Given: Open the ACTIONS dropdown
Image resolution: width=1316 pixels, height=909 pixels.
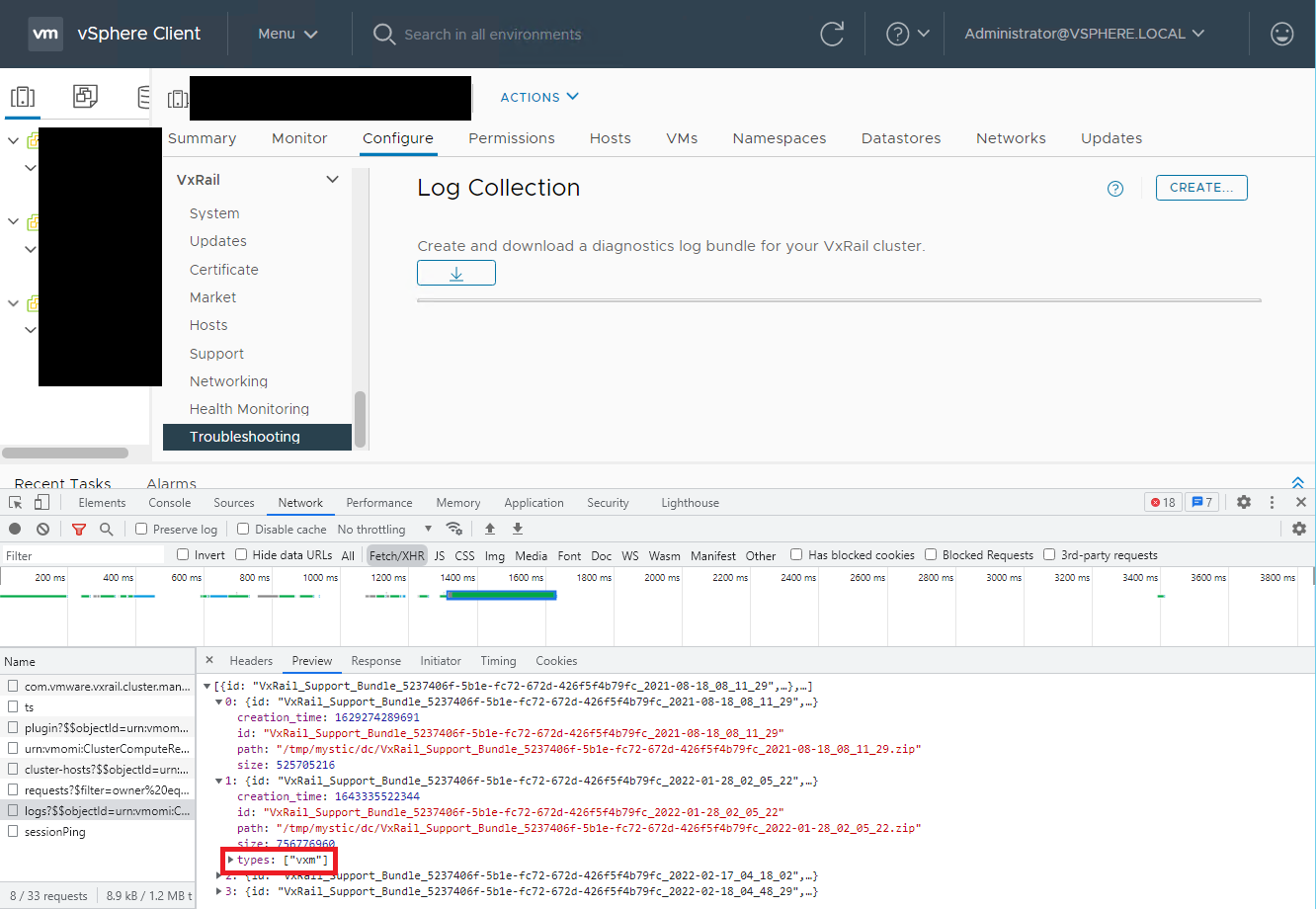Looking at the screenshot, I should (x=539, y=97).
